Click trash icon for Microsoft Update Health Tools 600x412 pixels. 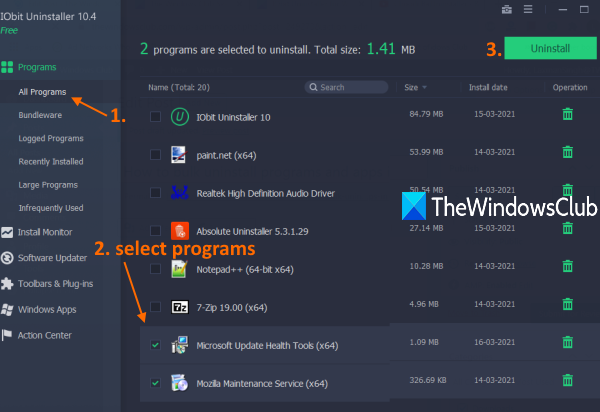coord(567,342)
